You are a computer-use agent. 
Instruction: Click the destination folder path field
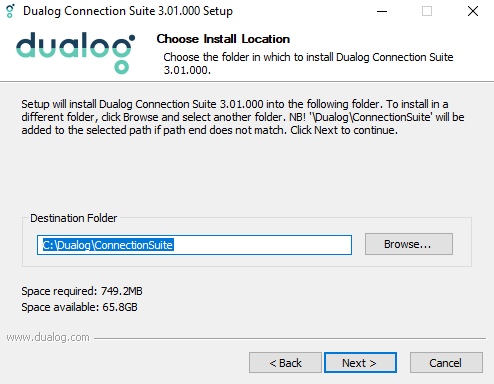coord(194,245)
